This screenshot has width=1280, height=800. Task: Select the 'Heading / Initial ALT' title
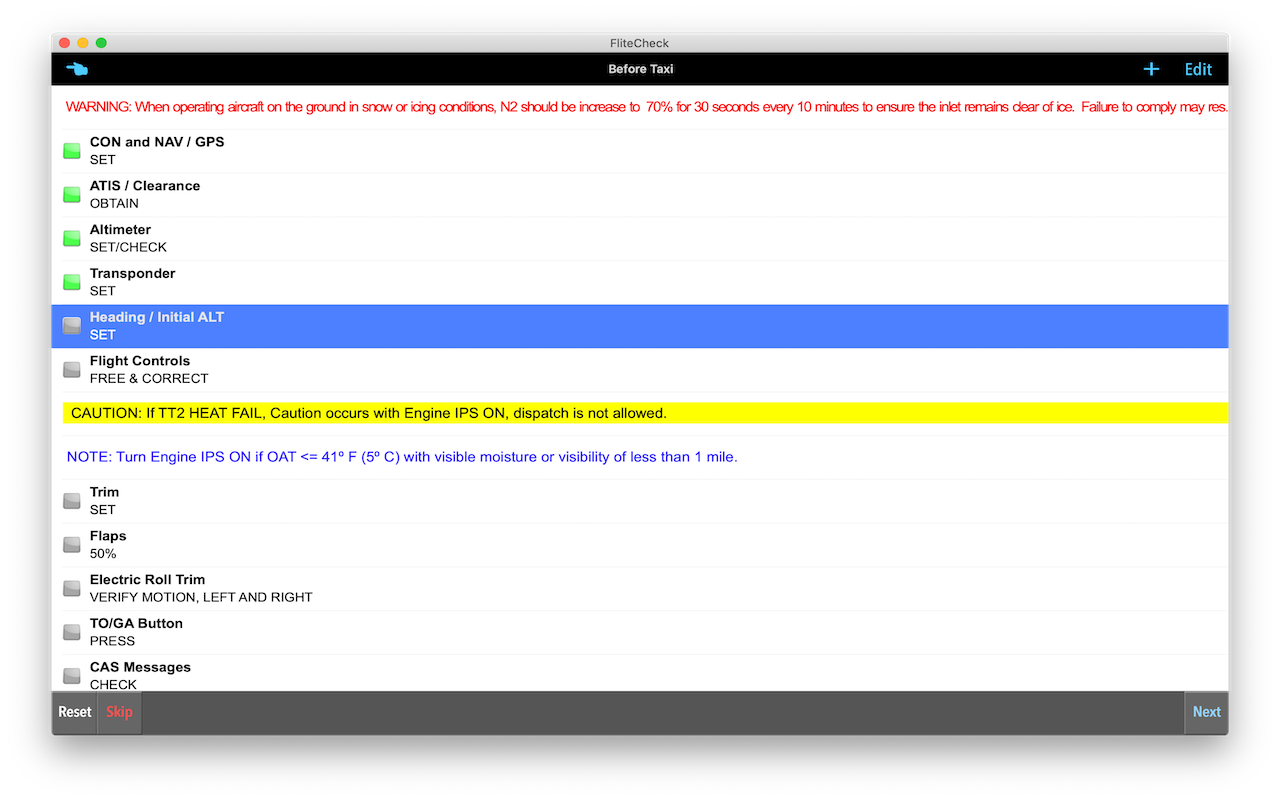(157, 317)
